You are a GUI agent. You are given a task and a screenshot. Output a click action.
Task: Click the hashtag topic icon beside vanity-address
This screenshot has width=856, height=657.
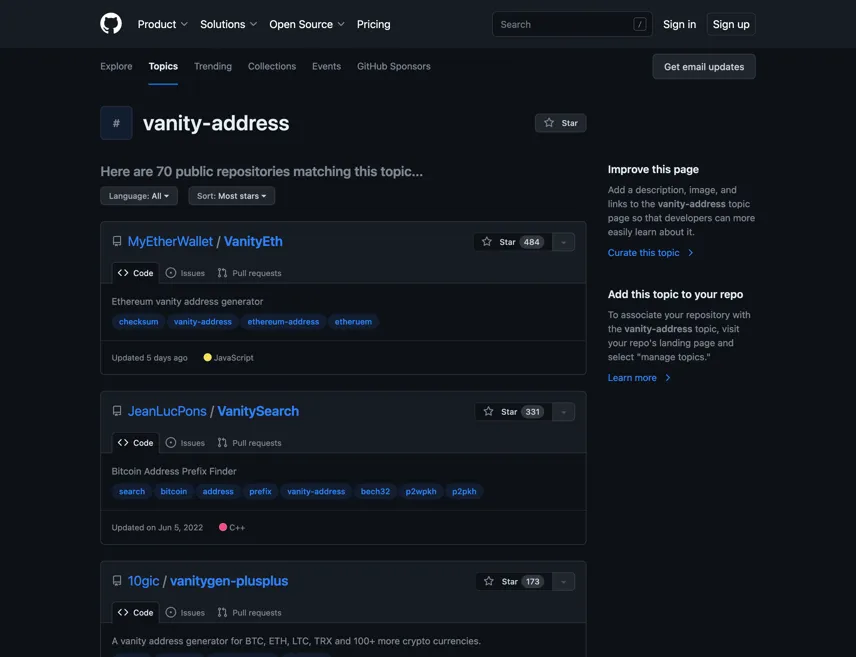point(116,123)
